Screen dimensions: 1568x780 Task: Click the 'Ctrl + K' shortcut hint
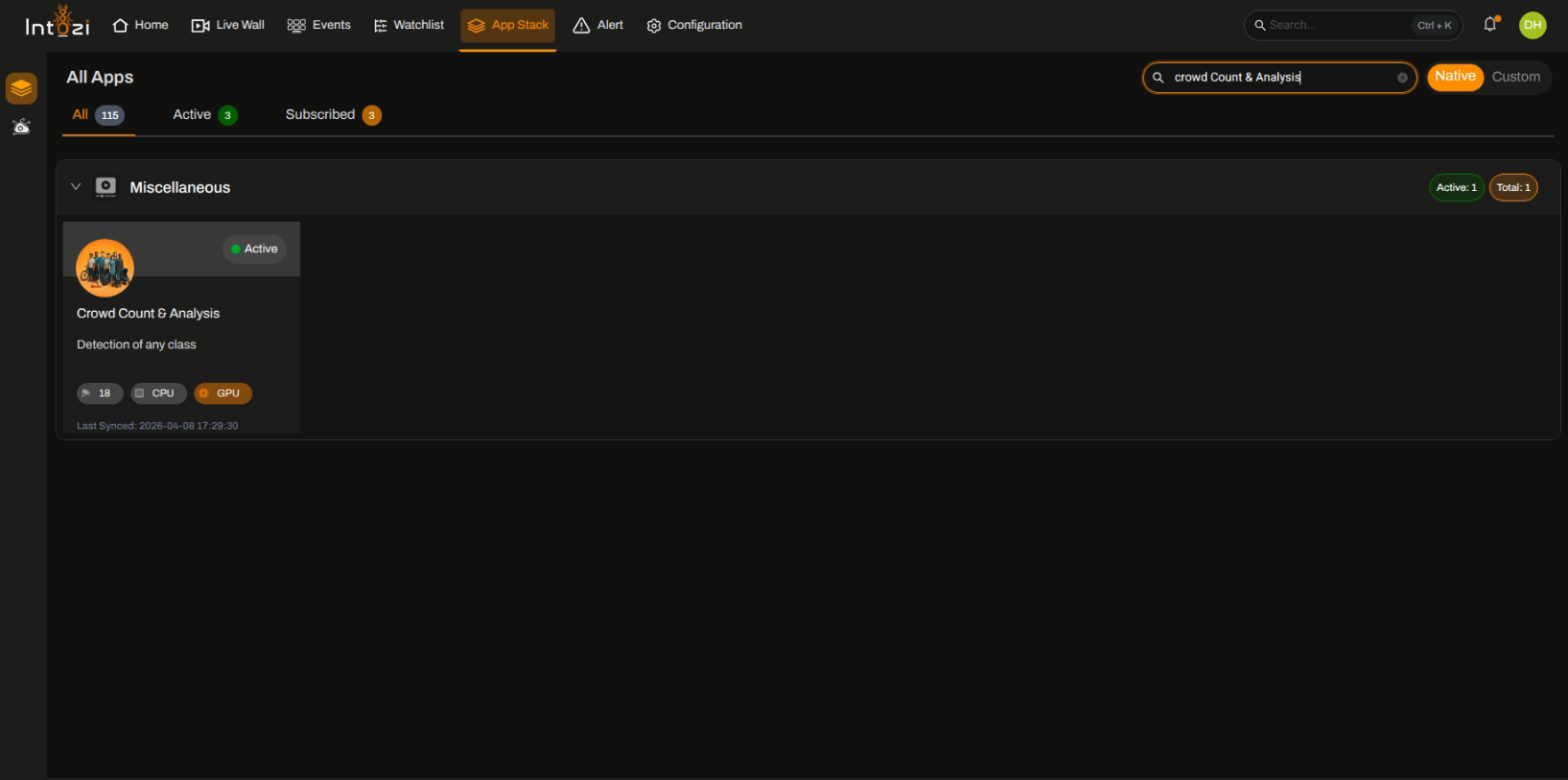(x=1434, y=26)
